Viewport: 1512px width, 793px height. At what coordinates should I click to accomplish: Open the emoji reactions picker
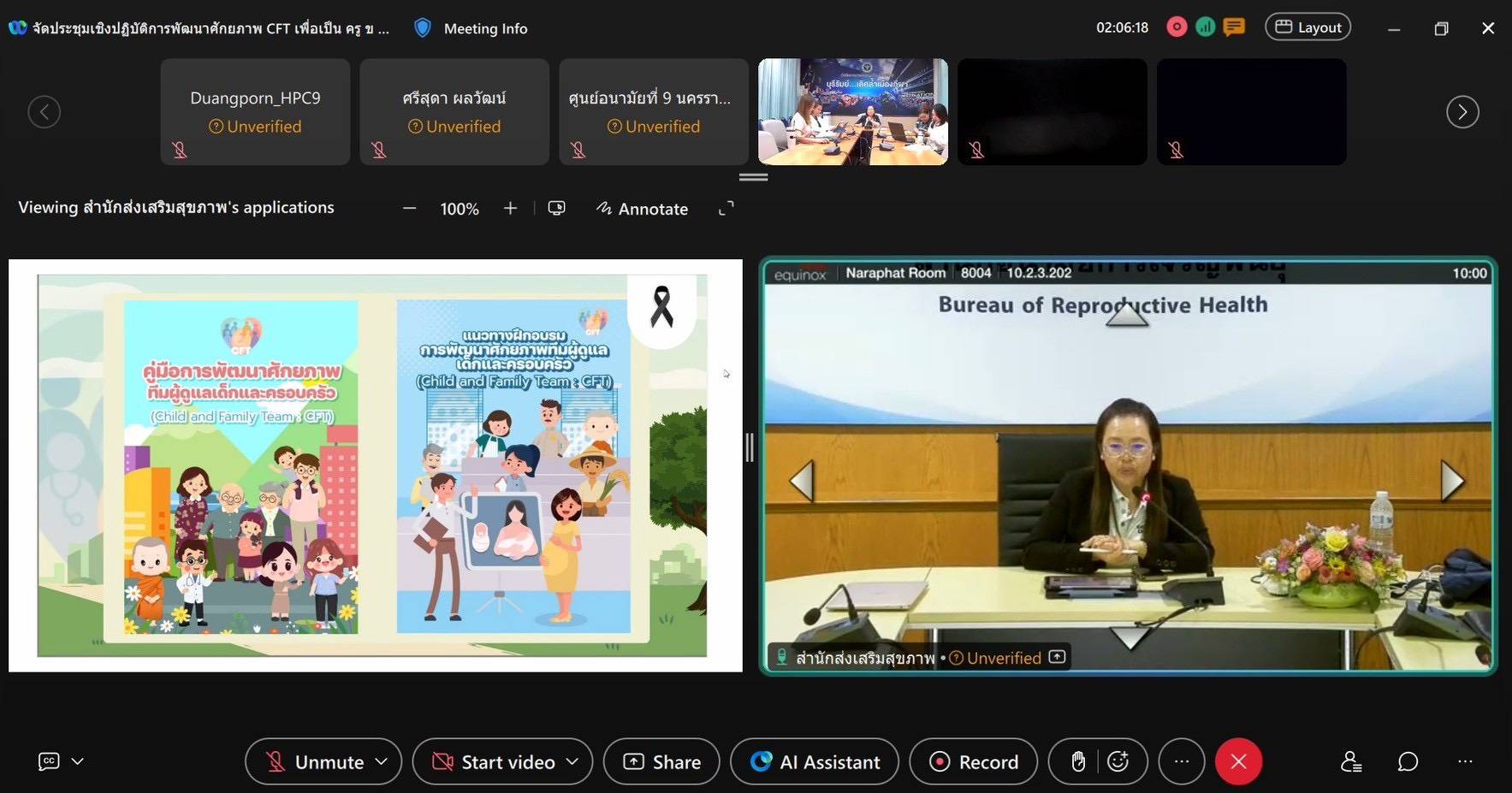tap(1118, 761)
